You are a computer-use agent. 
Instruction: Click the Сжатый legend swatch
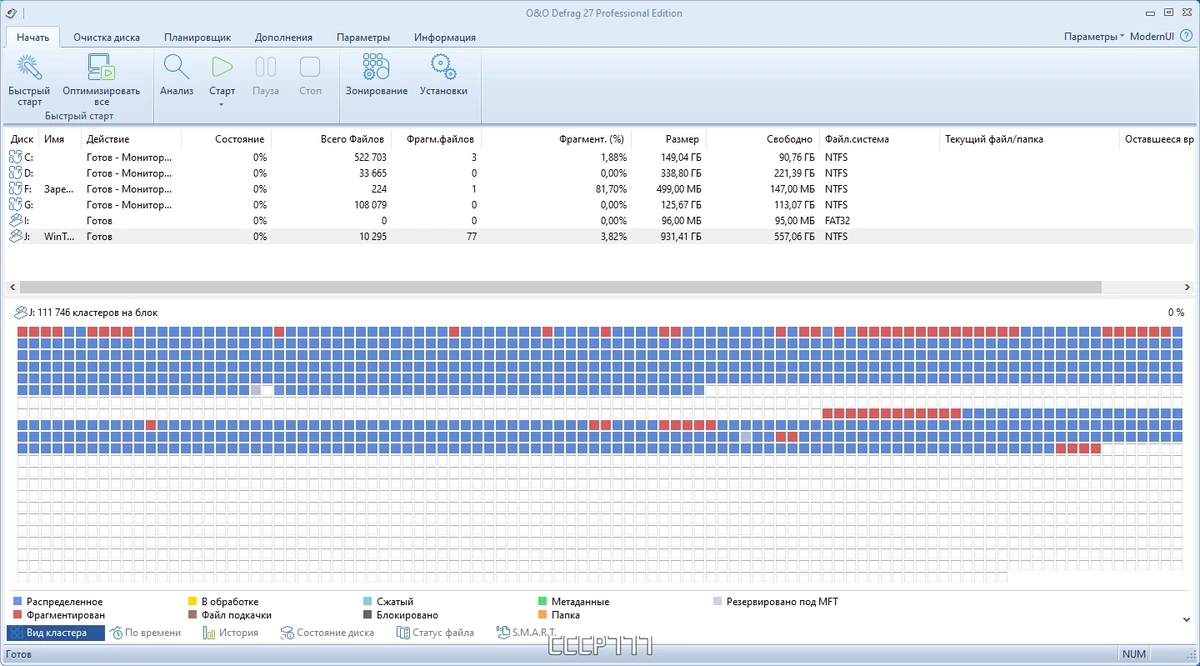tap(367, 602)
